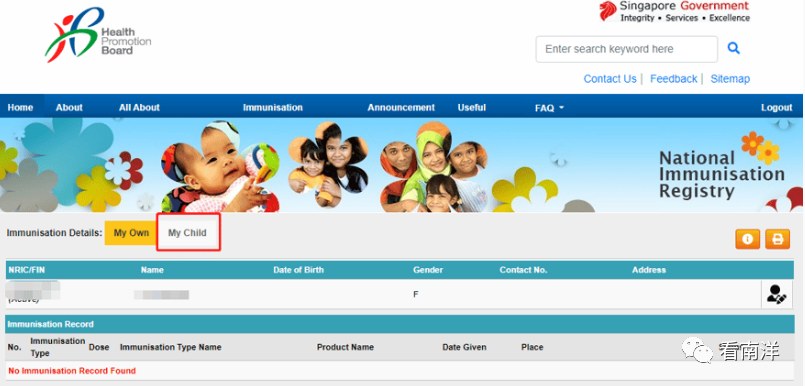Image resolution: width=805 pixels, height=386 pixels.
Task: Click the Date of Birth column header
Action: [x=299, y=270]
